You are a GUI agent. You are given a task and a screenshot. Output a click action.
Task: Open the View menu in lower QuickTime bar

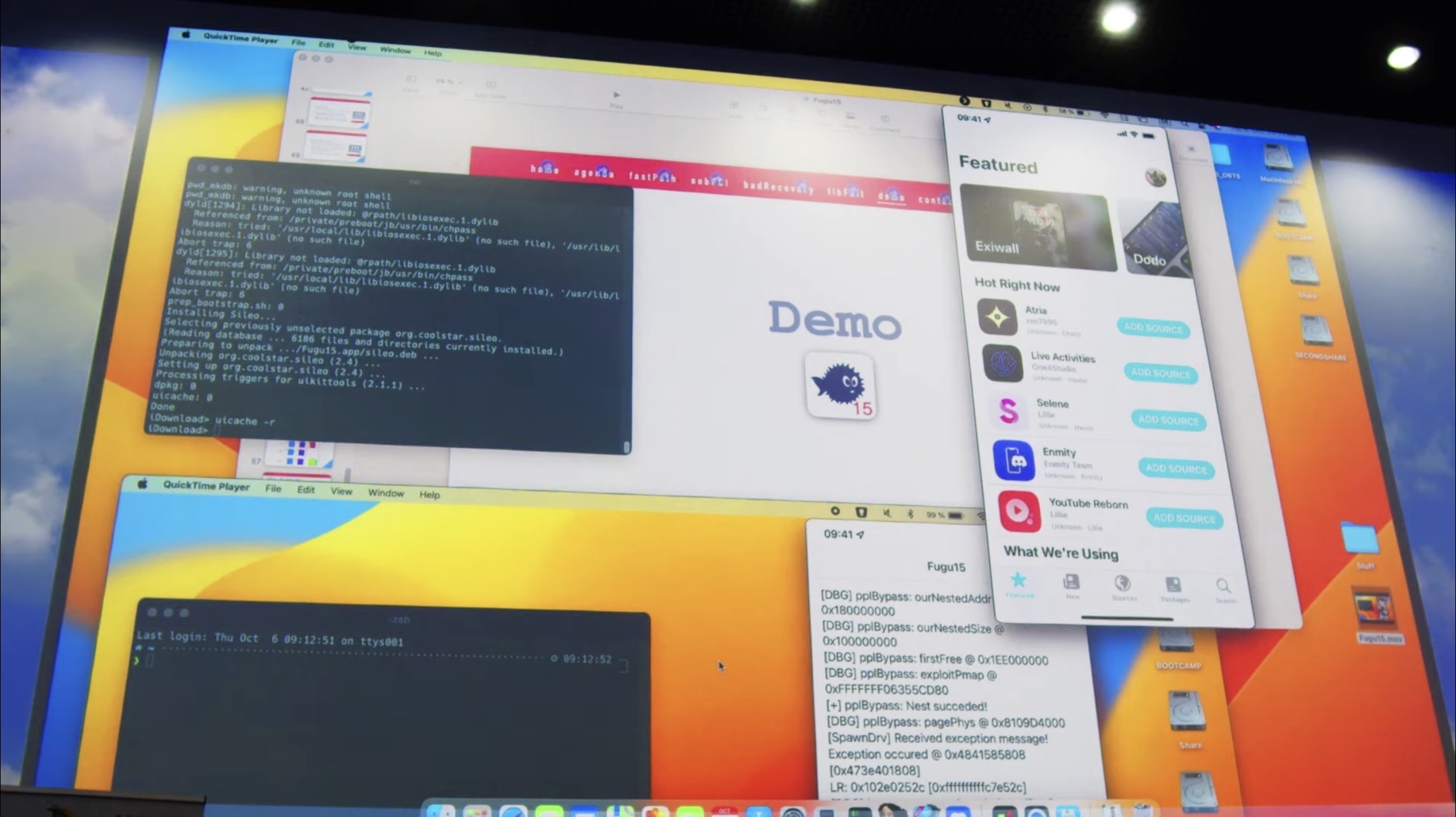(x=341, y=491)
